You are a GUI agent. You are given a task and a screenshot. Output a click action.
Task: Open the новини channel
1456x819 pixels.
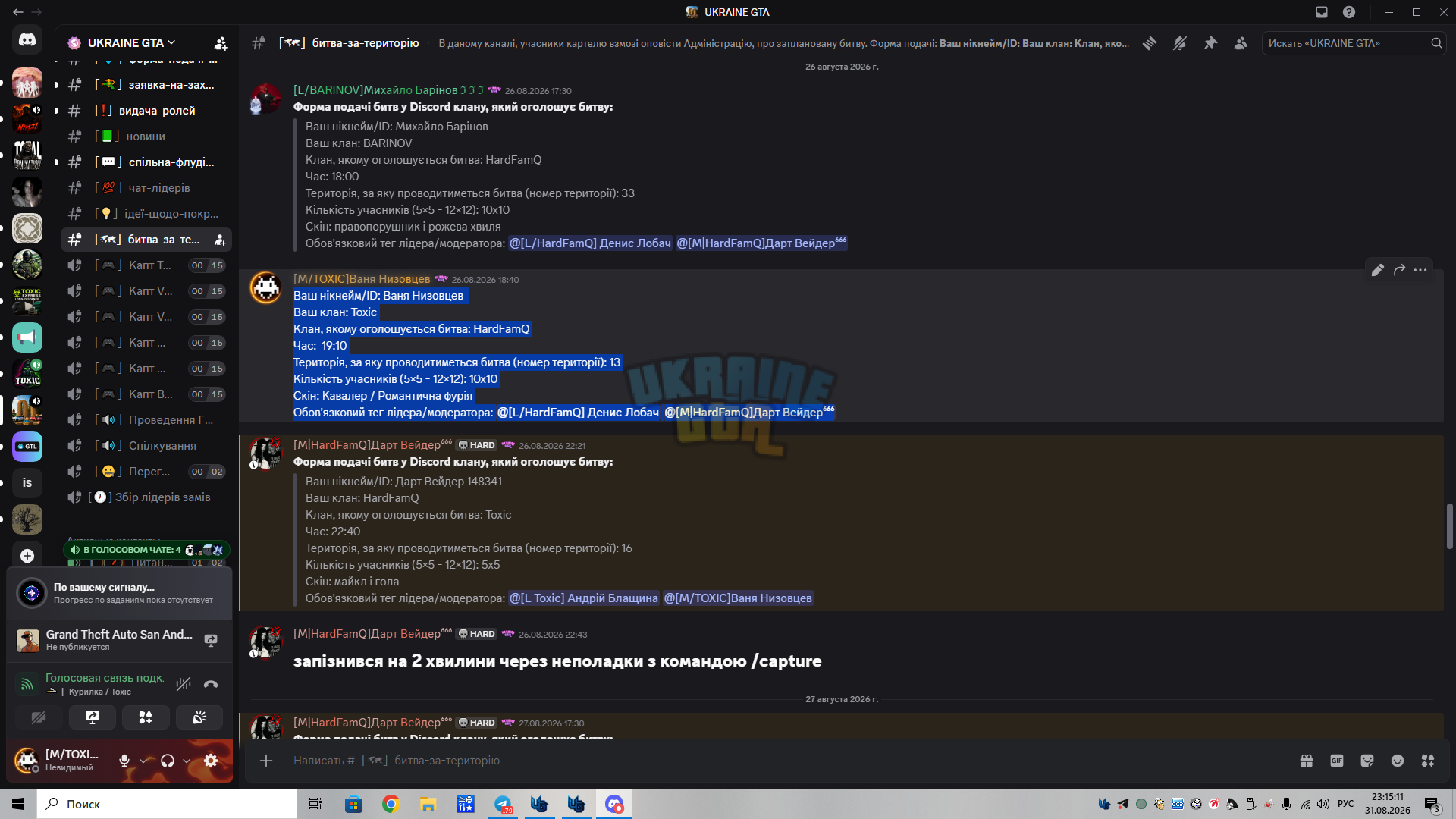click(x=146, y=136)
